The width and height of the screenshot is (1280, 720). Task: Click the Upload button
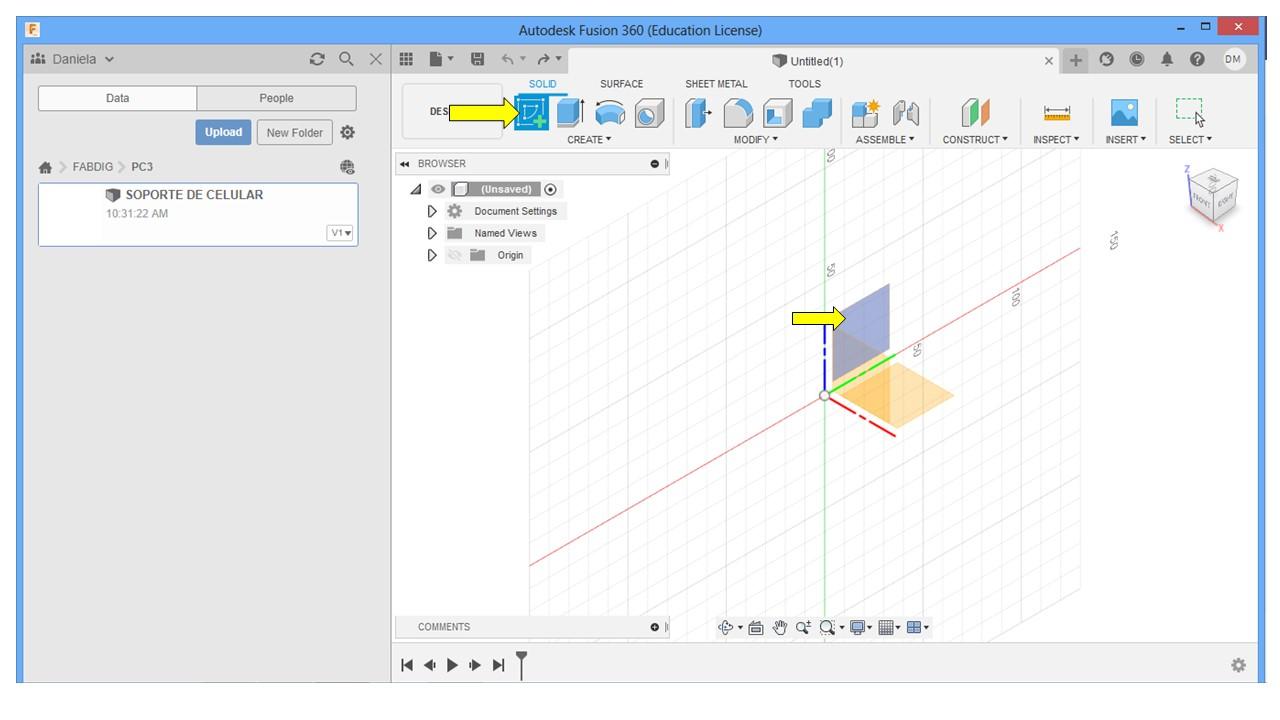click(x=223, y=132)
